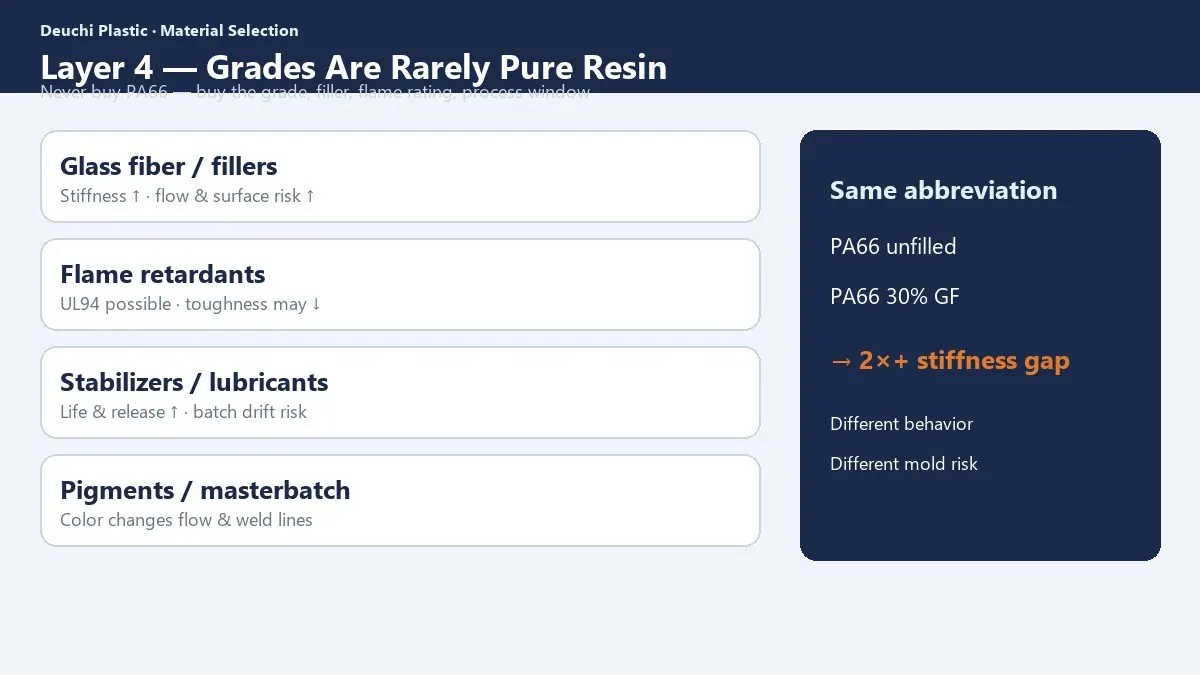This screenshot has width=1200, height=675.
Task: Click the Stabilizers / lubricants card
Action: tap(400, 392)
